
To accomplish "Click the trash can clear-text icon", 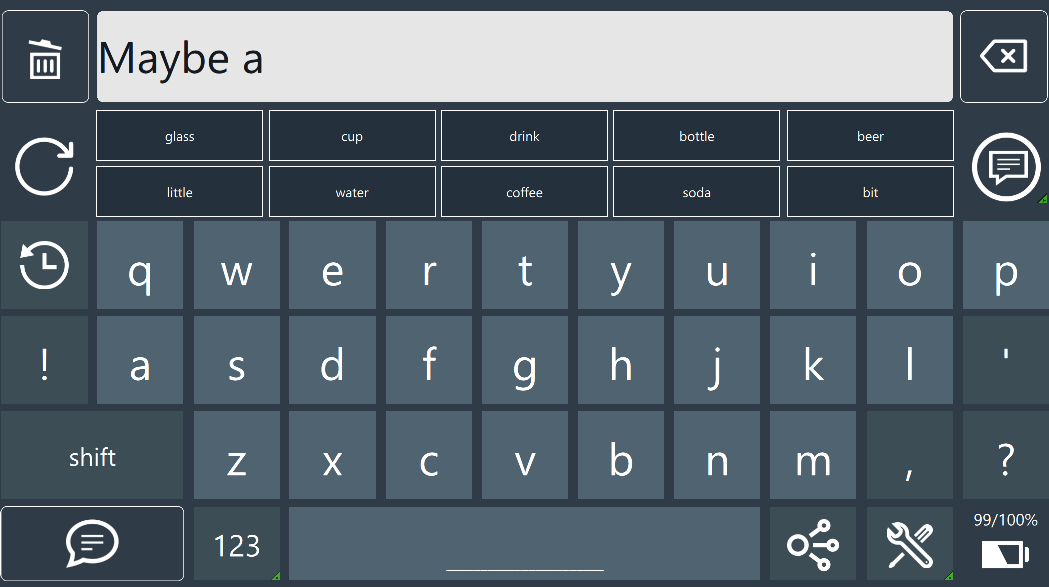I will (x=45, y=57).
